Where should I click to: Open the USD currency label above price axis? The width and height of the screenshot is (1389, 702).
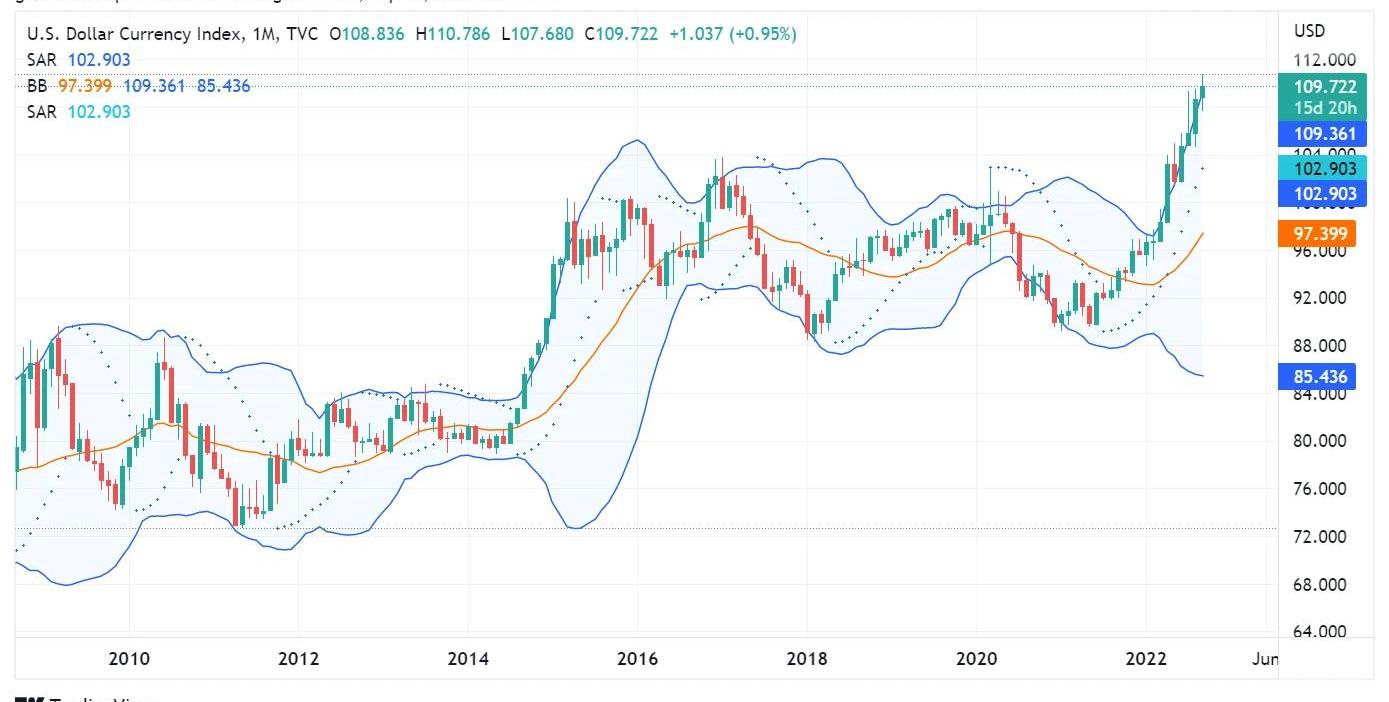(x=1309, y=31)
